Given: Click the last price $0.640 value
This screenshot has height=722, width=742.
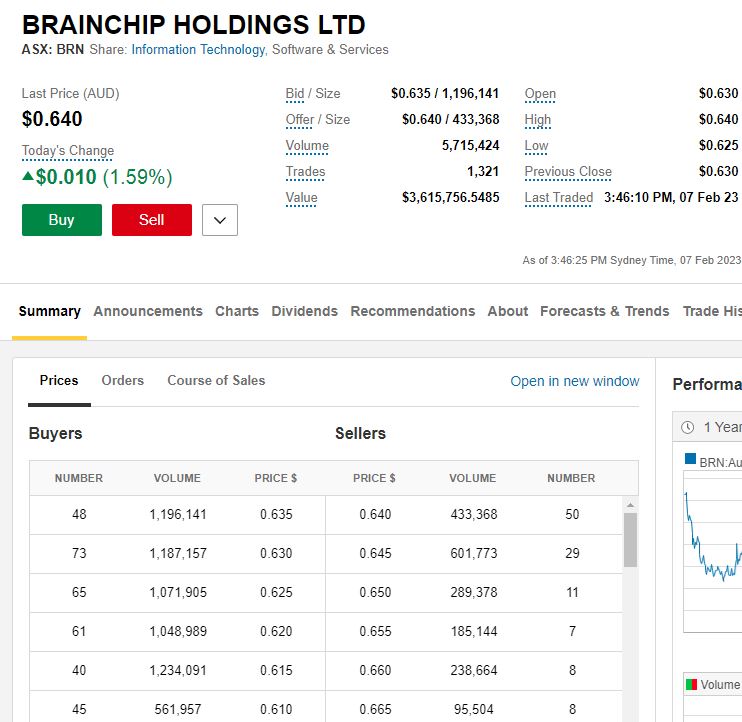Looking at the screenshot, I should tap(52, 119).
